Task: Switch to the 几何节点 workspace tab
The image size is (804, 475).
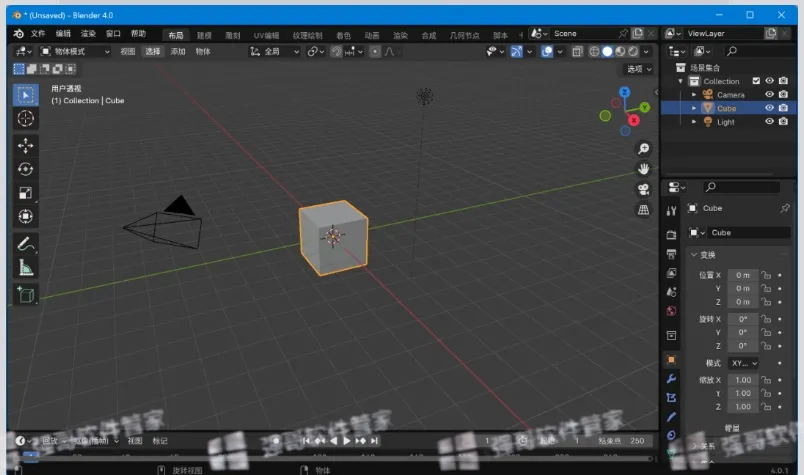Action: coord(464,35)
